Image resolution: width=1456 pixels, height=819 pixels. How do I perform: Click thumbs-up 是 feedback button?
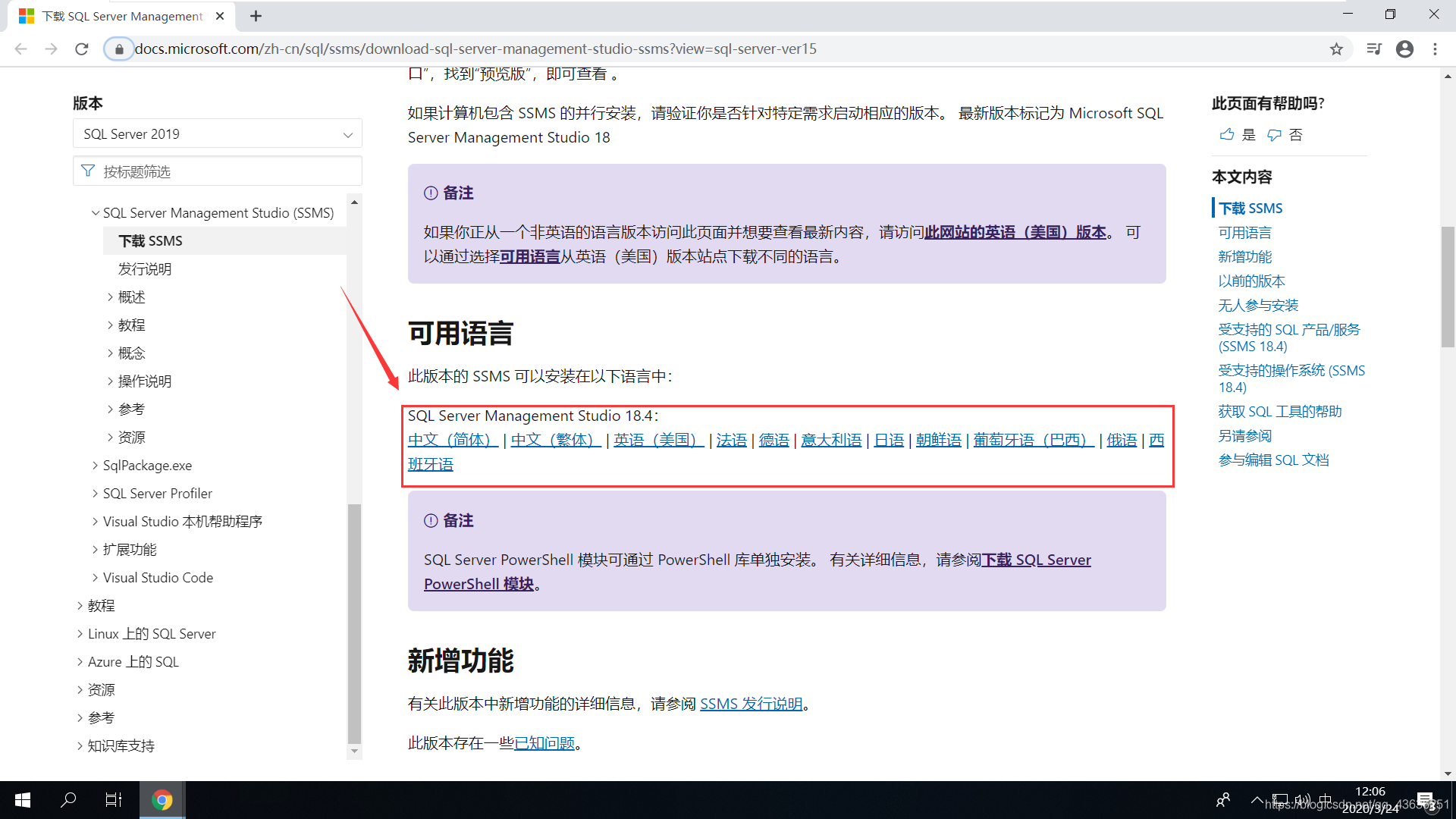(1238, 135)
